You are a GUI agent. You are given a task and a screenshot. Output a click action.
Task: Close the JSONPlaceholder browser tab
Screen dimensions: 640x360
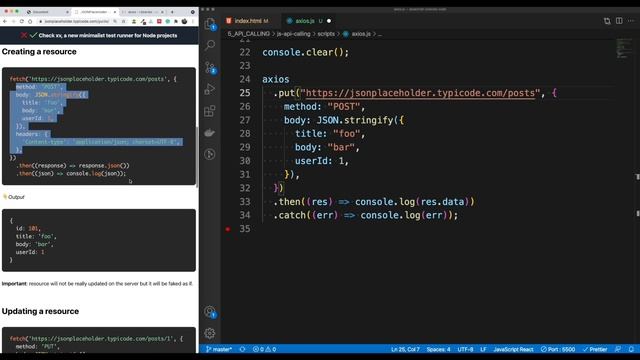pos(115,12)
